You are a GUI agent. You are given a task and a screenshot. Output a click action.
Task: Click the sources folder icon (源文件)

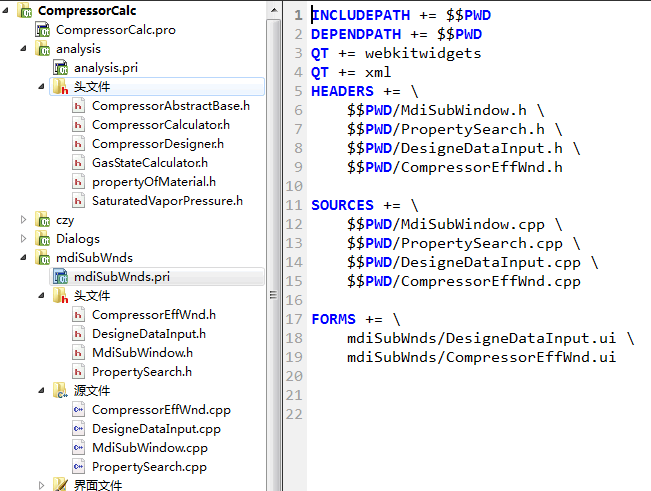(60, 391)
